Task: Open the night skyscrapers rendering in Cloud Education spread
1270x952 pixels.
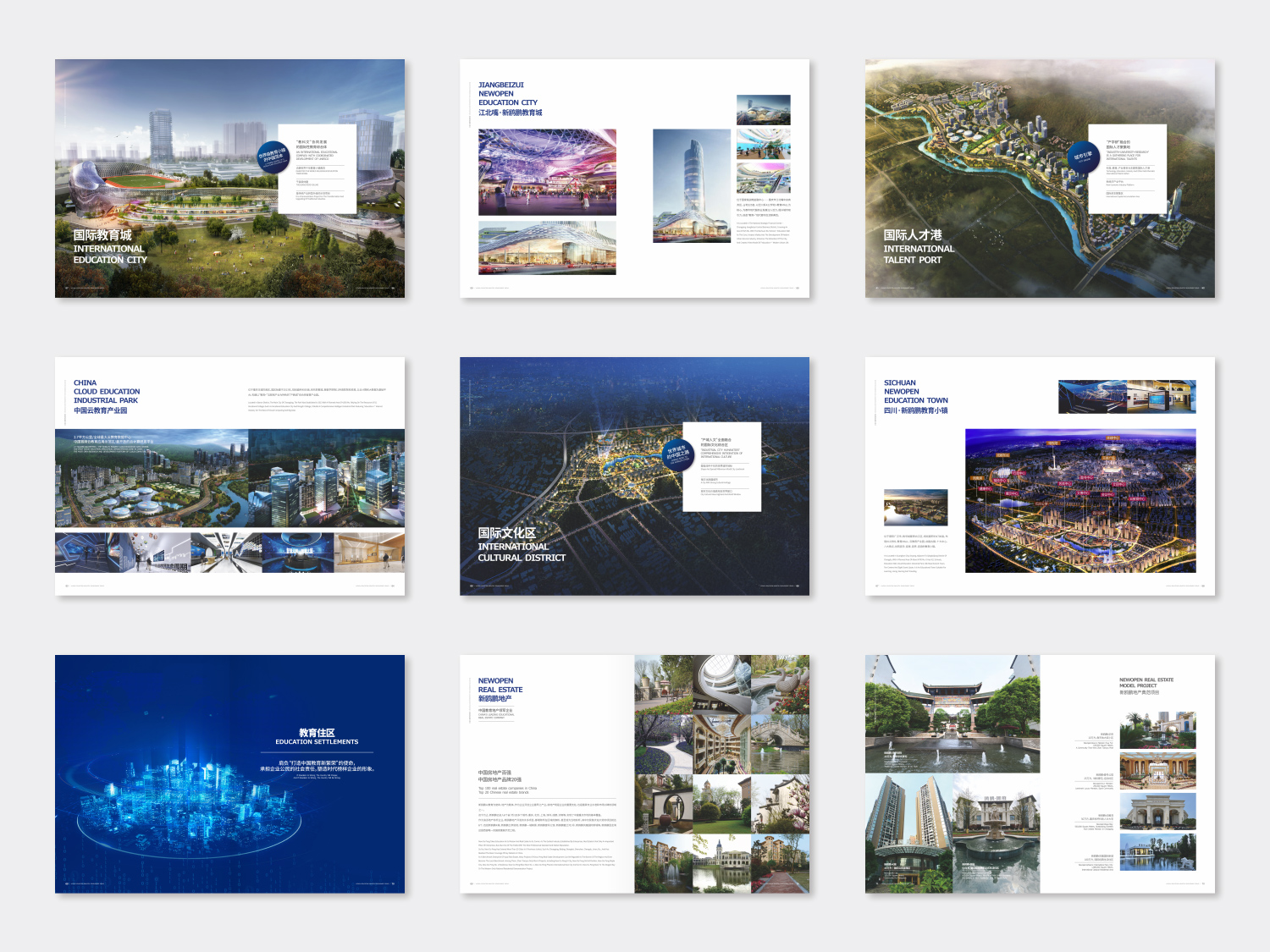Action: (327, 479)
